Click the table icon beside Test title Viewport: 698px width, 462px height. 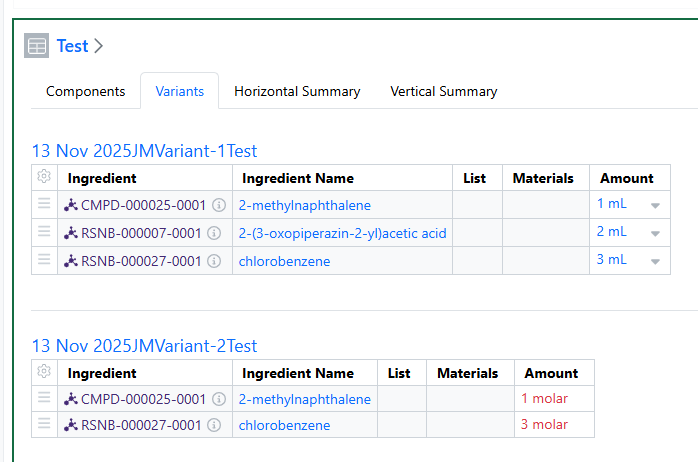click(36, 46)
